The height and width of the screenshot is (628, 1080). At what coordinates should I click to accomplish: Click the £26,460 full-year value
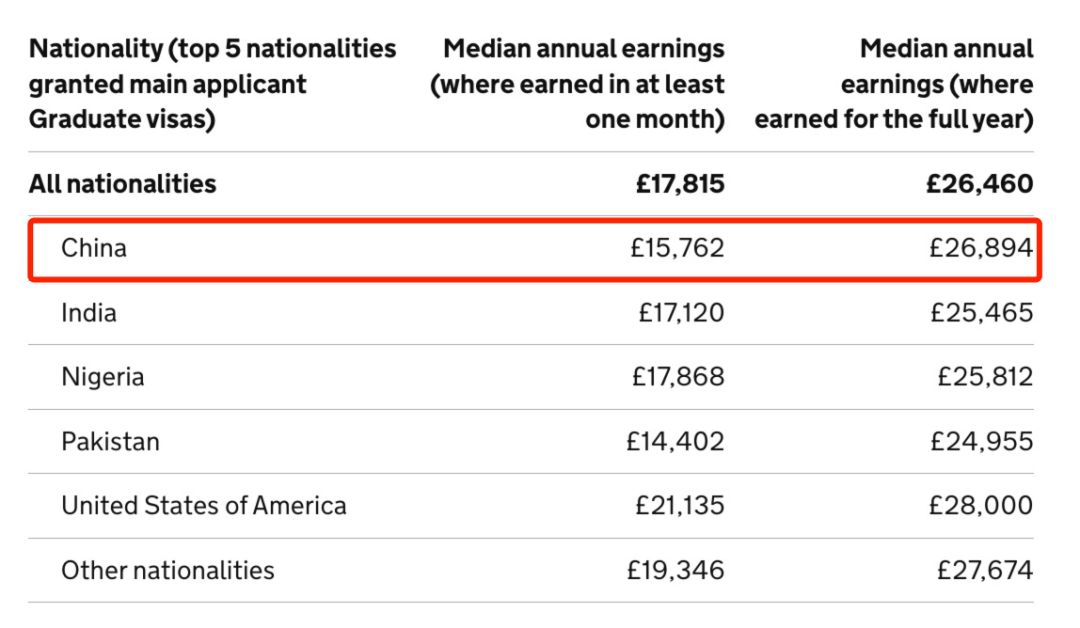pyautogui.click(x=979, y=183)
